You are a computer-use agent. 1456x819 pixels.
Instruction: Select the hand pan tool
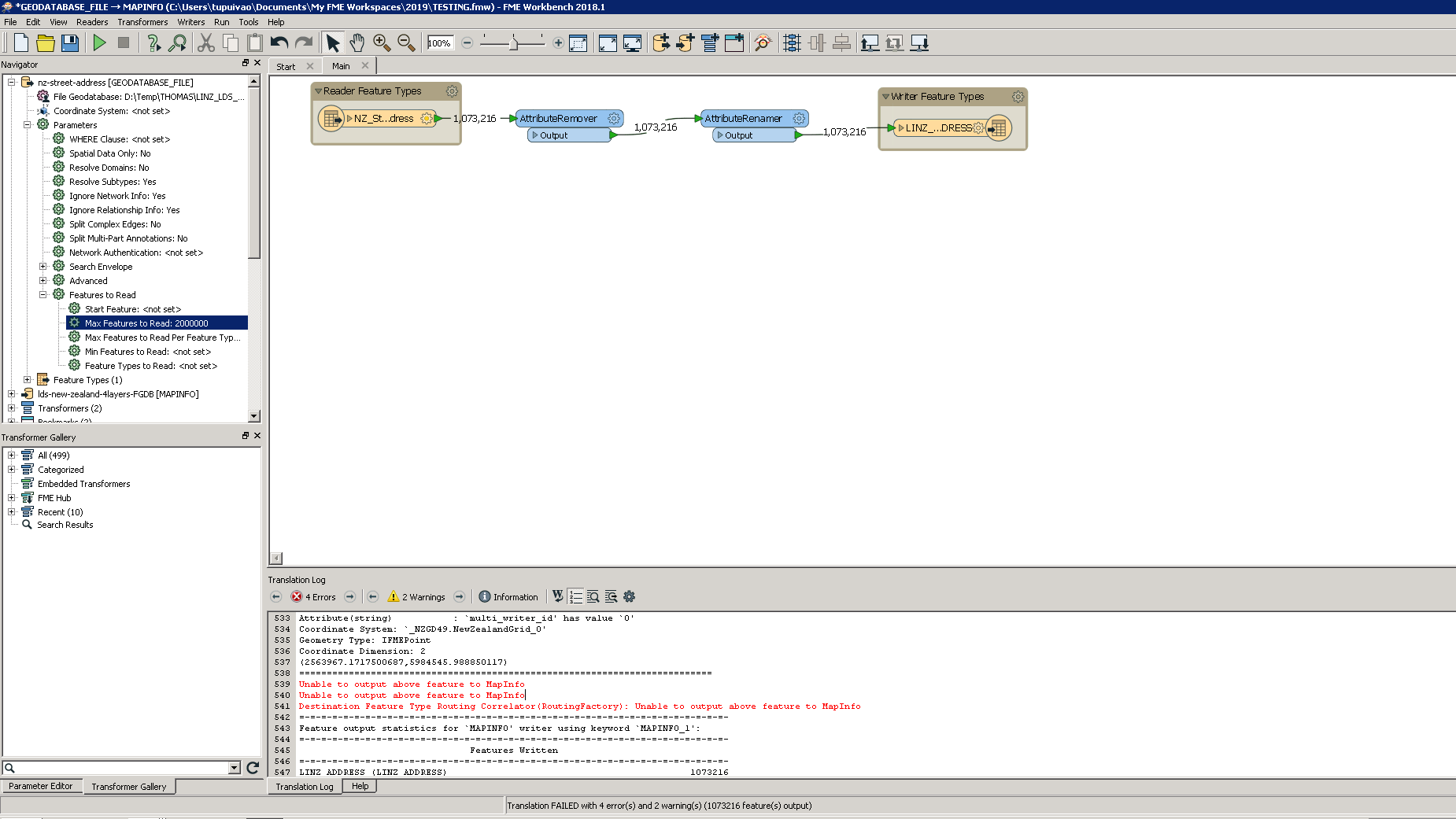tap(357, 42)
